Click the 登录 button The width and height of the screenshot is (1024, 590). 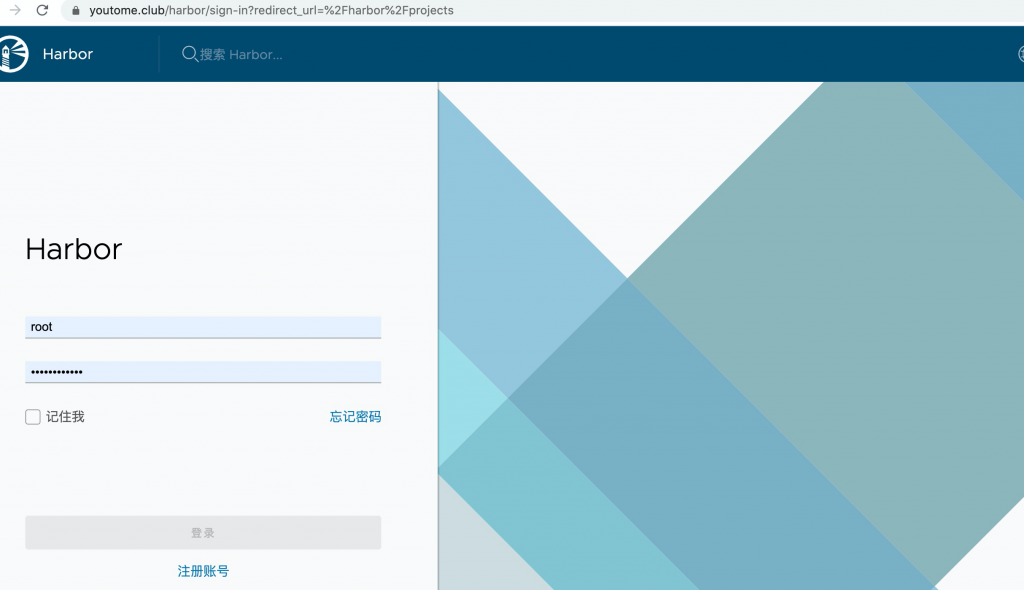203,533
